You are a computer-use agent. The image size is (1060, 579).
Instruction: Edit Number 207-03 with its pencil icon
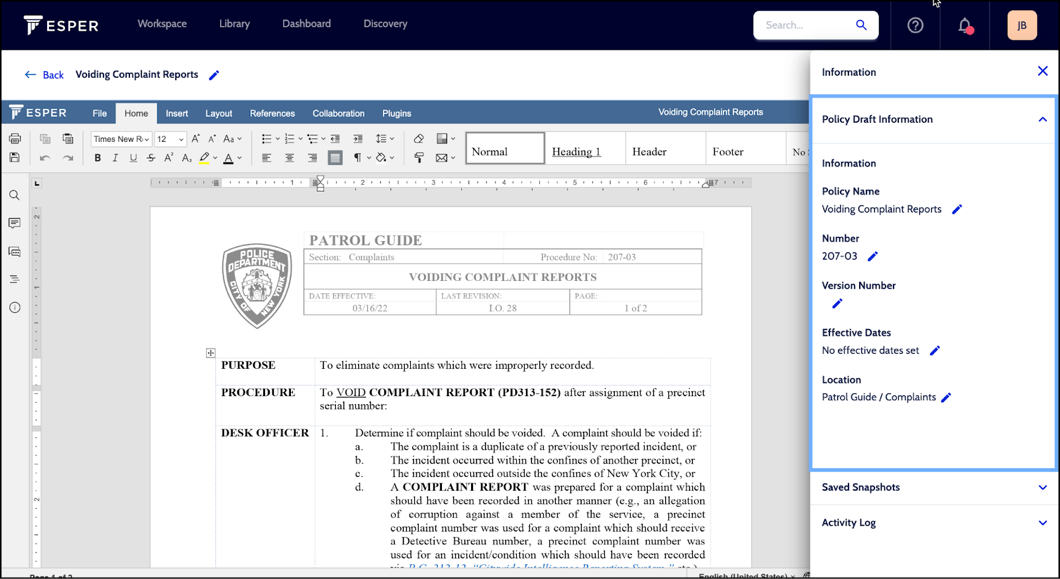873,256
